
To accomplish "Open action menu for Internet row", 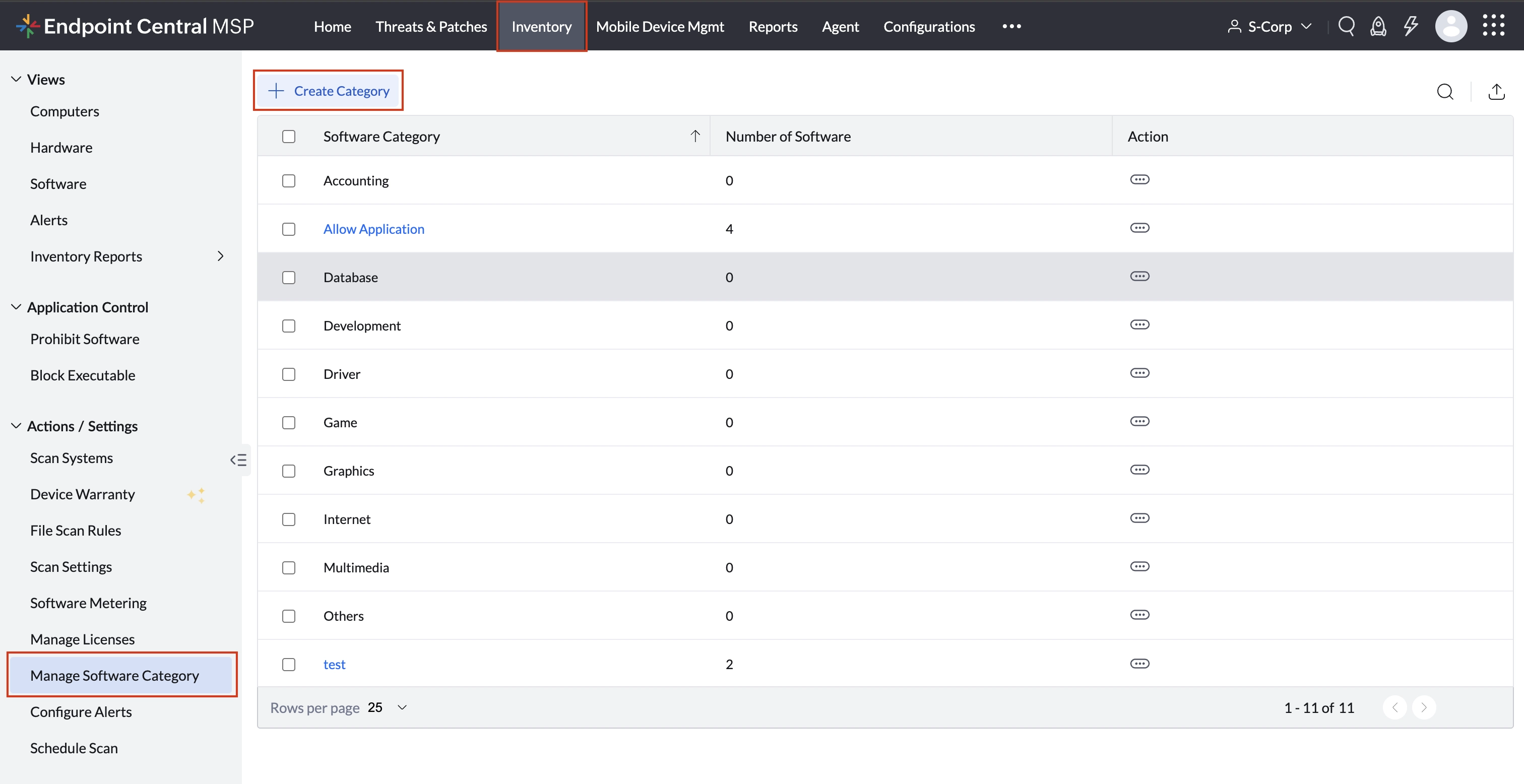I will [x=1139, y=518].
